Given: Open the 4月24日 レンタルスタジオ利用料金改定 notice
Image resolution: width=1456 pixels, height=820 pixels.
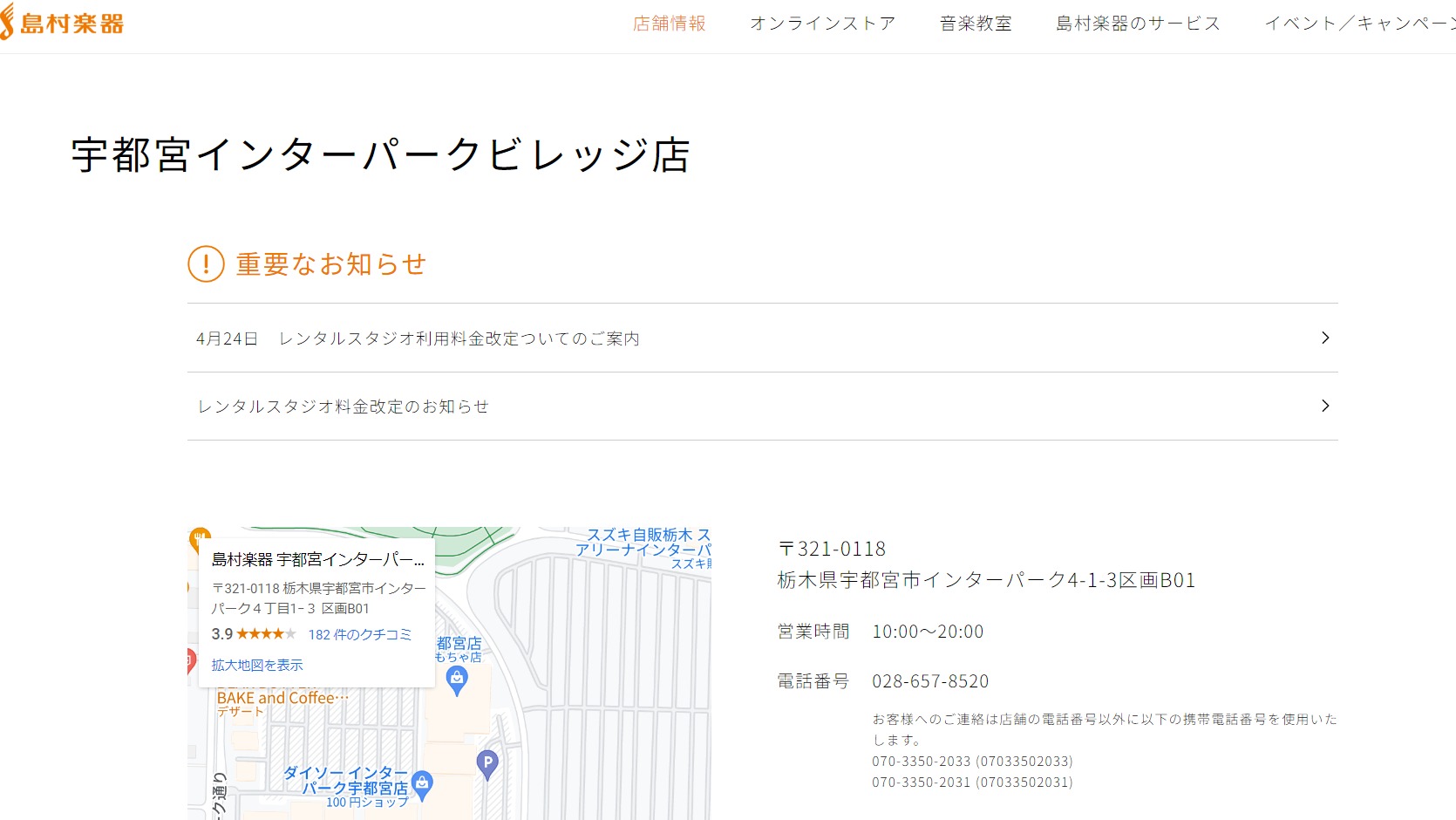Looking at the screenshot, I should 762,338.
